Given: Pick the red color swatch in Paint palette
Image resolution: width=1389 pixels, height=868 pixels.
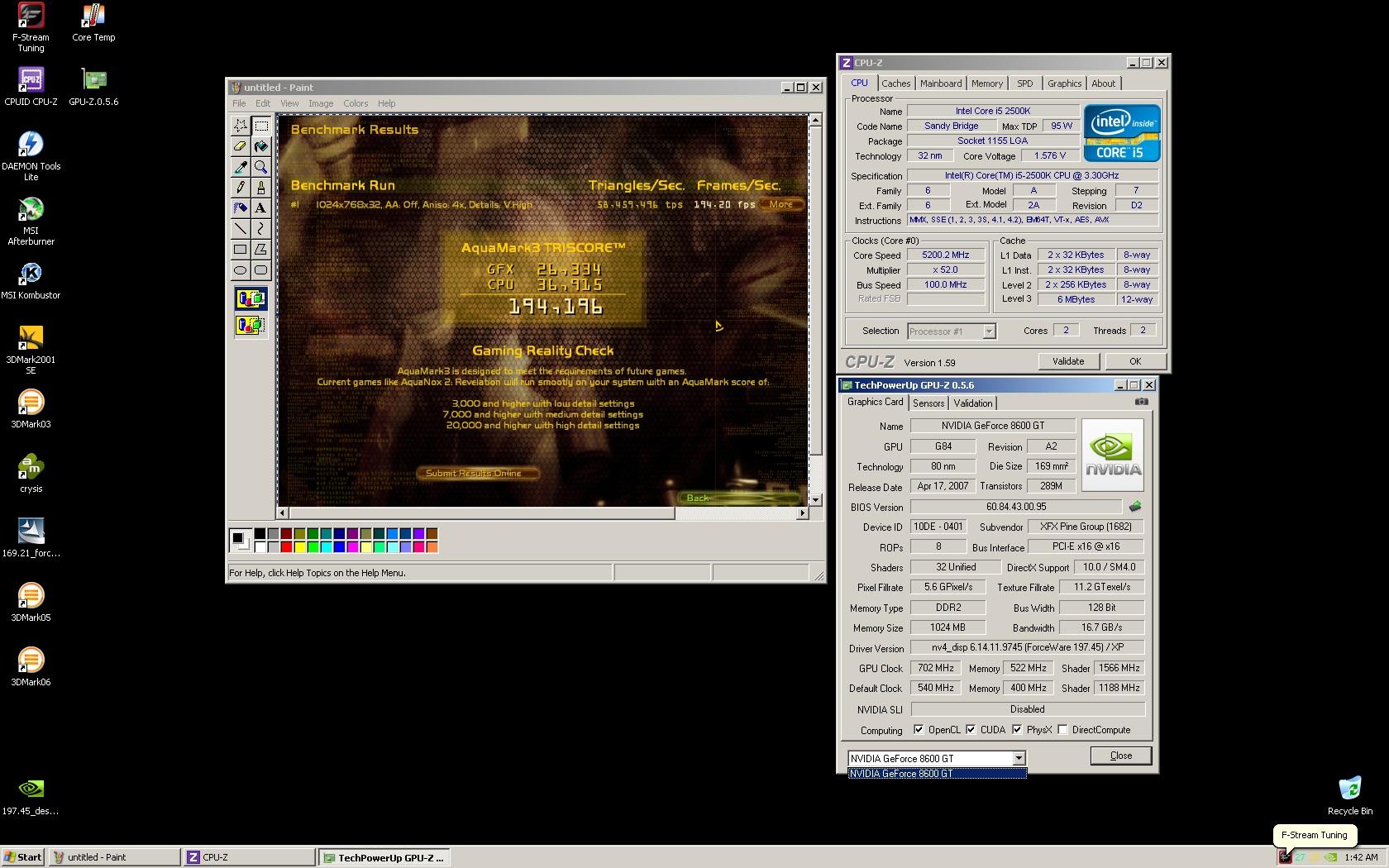Looking at the screenshot, I should tap(286, 546).
